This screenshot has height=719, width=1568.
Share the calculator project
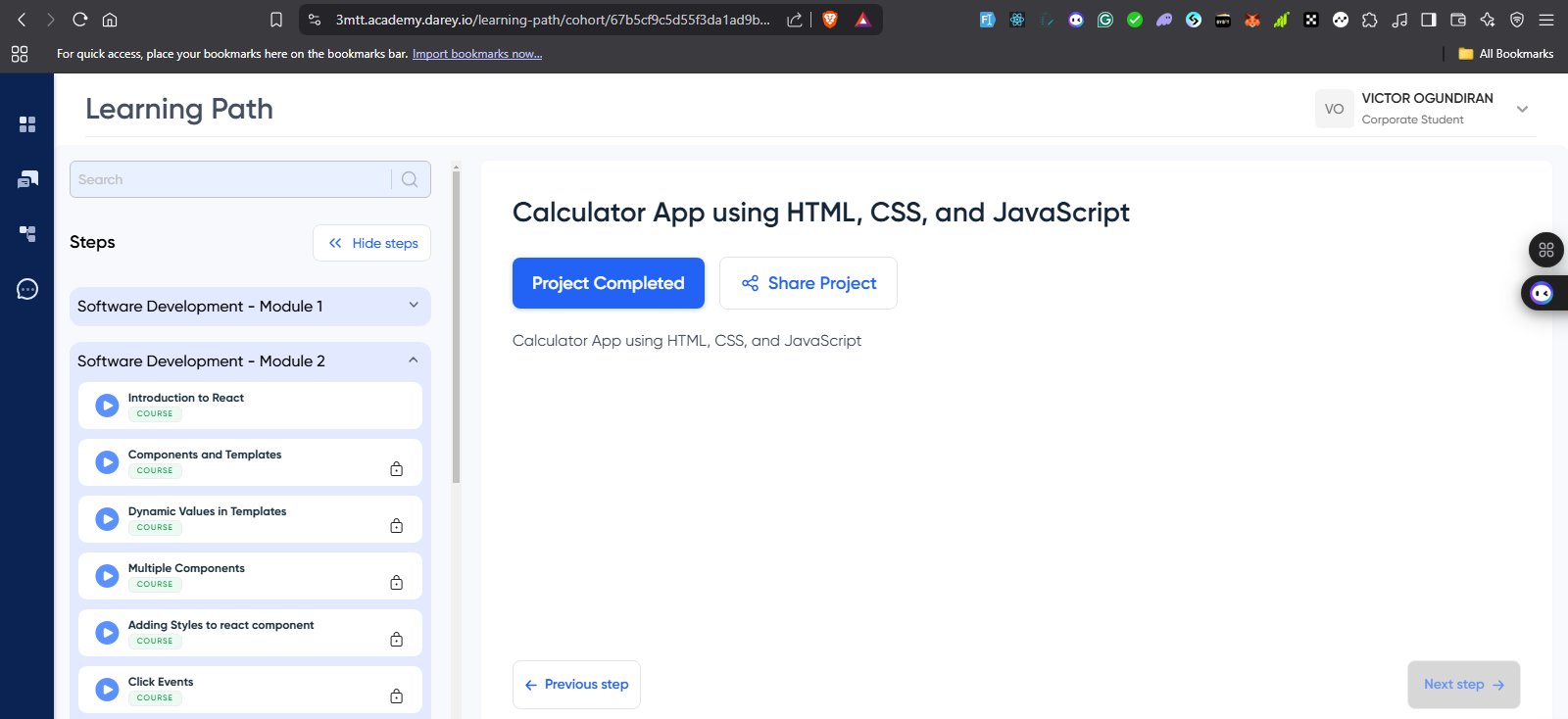(808, 283)
